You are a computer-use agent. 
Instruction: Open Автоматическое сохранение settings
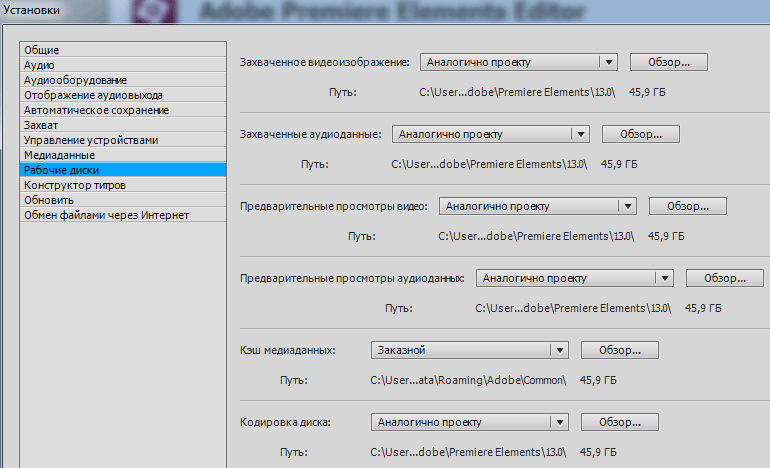123,110
